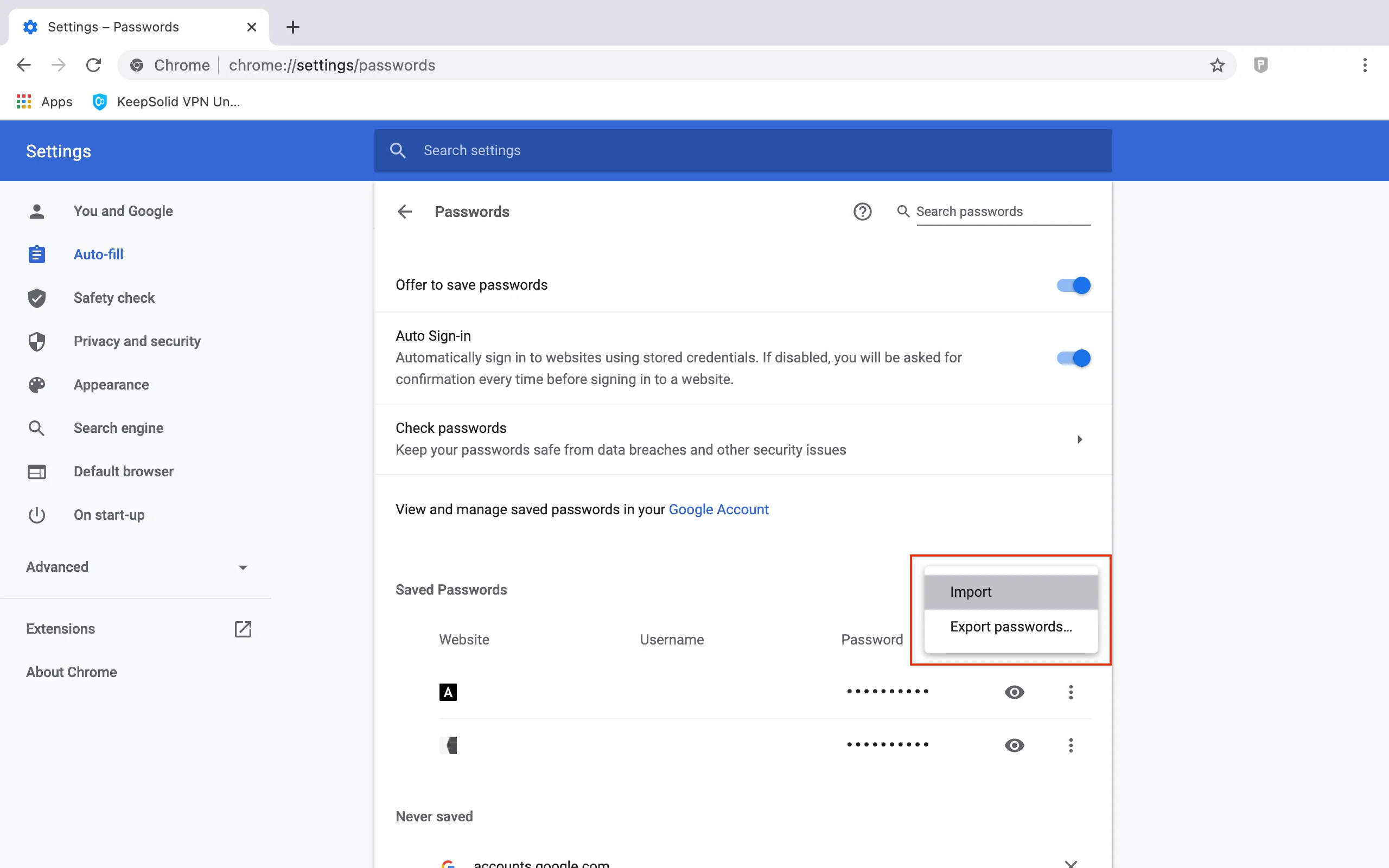Open more actions for second saved password
1389x868 pixels.
tap(1071, 745)
